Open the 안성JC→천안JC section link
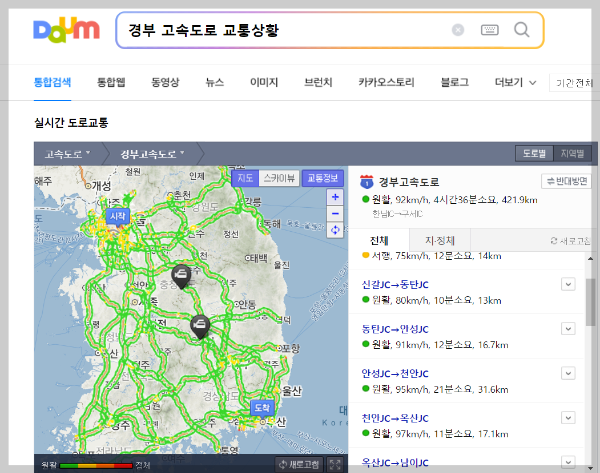Viewport: 600px width, 473px height. [x=395, y=374]
